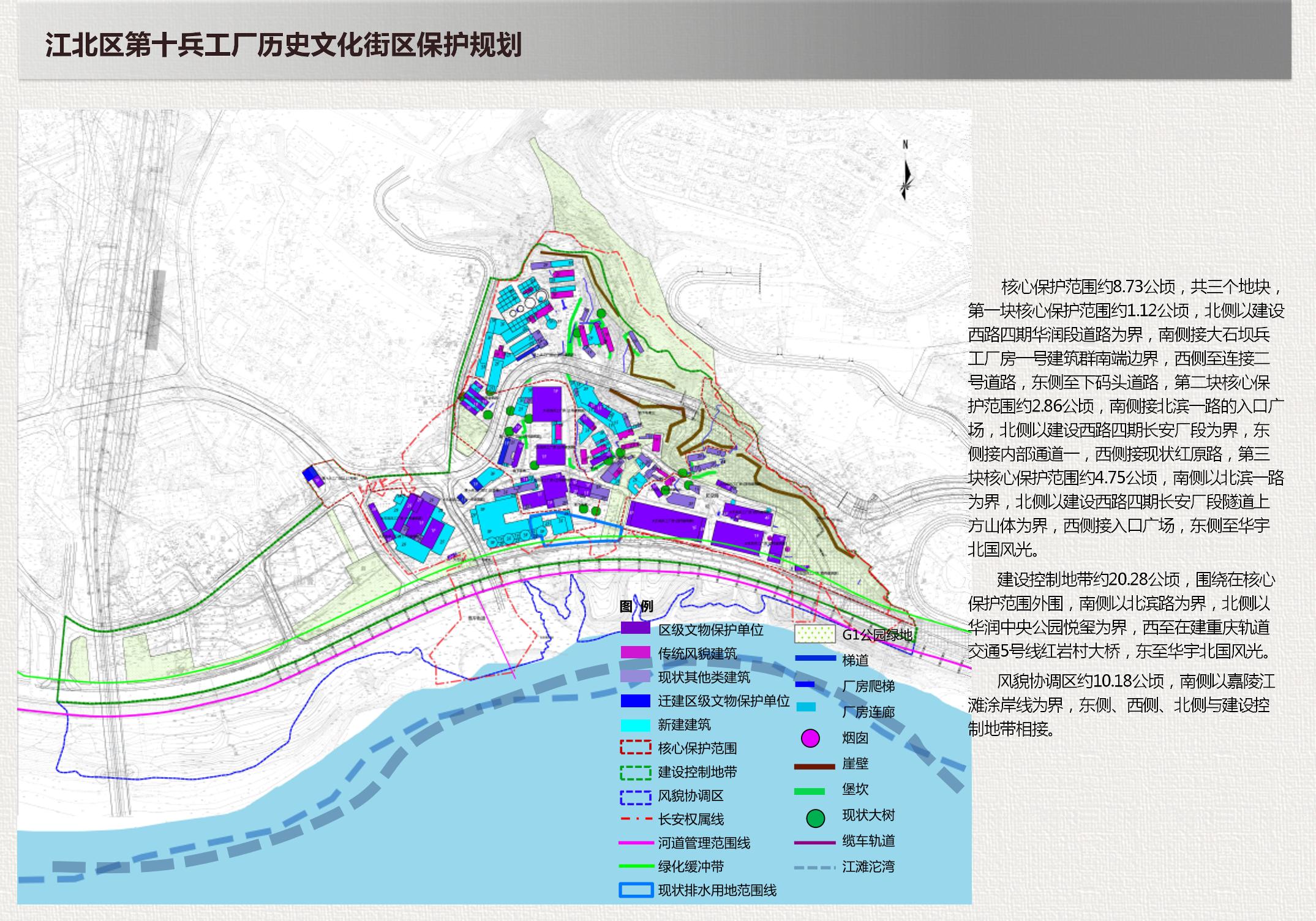Click the magenta 烟囱 circle legend symbol
This screenshot has height=921, width=1316.
click(x=810, y=739)
